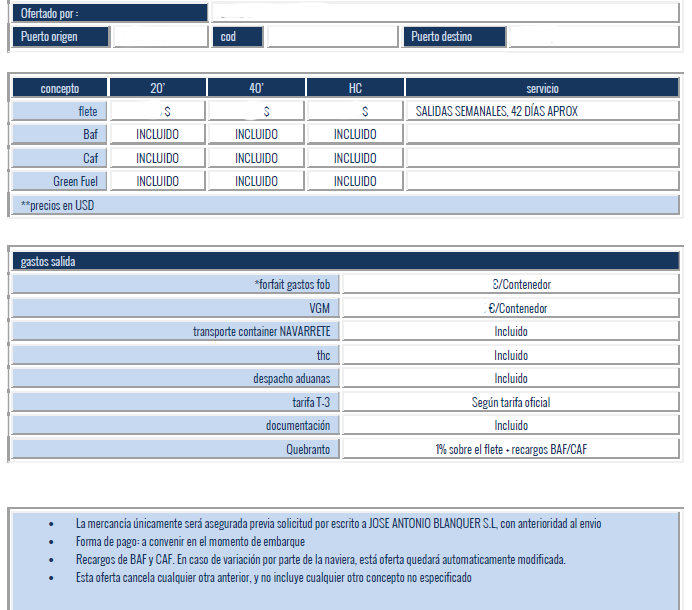Click 'Incluido' in despacho aduanas row
This screenshot has width=692, height=610.
coord(511,378)
